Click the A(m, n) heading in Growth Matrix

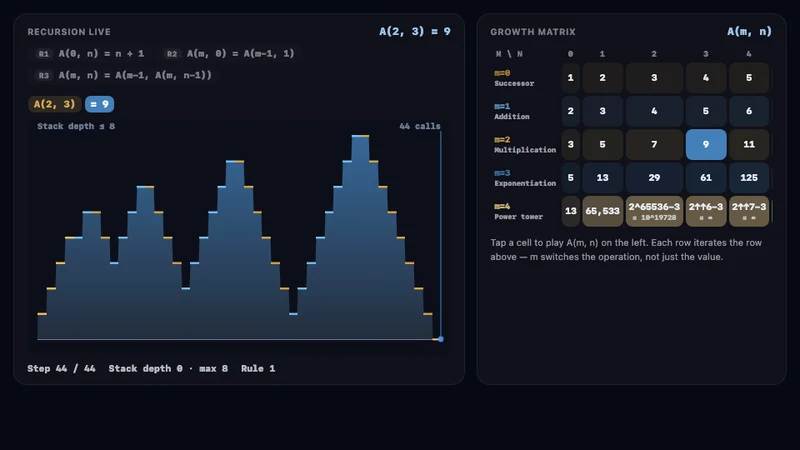pos(749,32)
